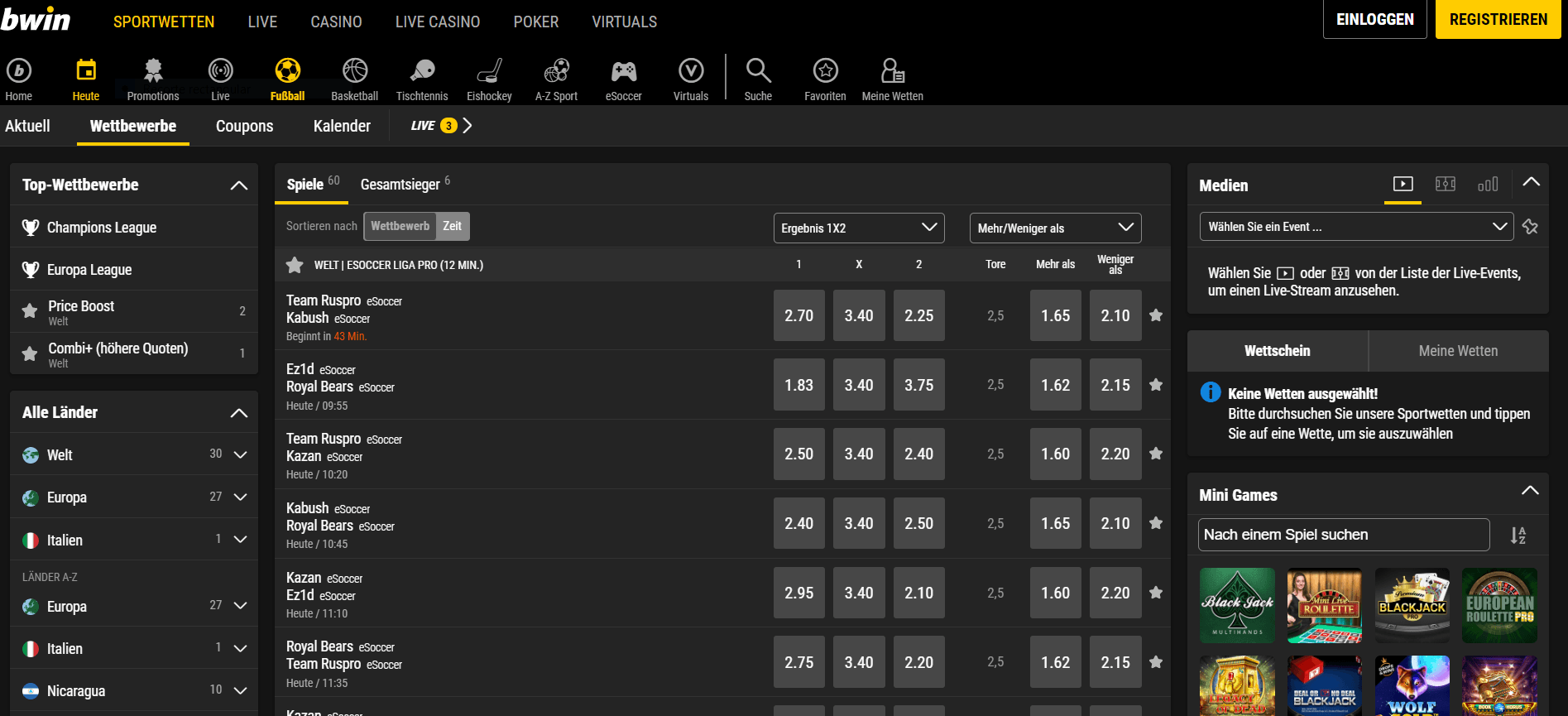Show statistics bar chart view in Medien
The height and width of the screenshot is (716, 1568).
click(1488, 184)
